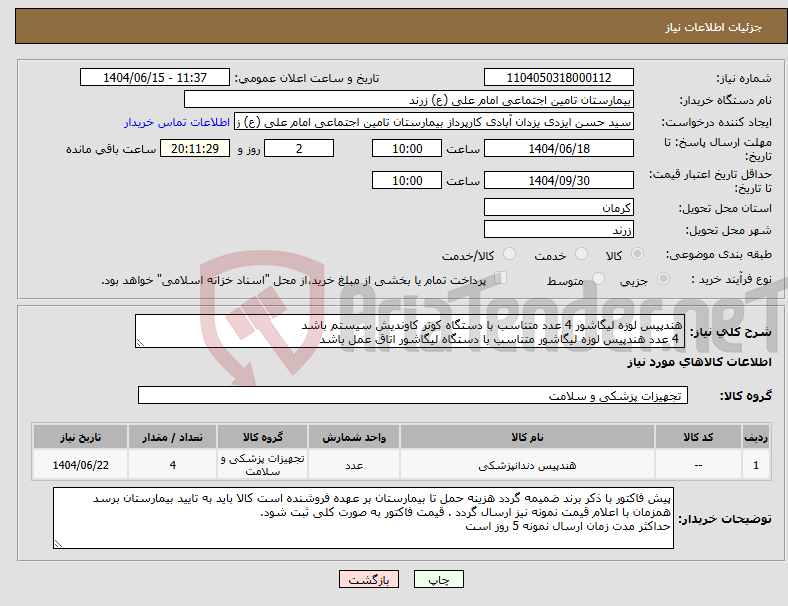Image resolution: width=788 pixels, height=606 pixels.
Task: Click the تاریخ نیاز column header
Action: pos(80,437)
